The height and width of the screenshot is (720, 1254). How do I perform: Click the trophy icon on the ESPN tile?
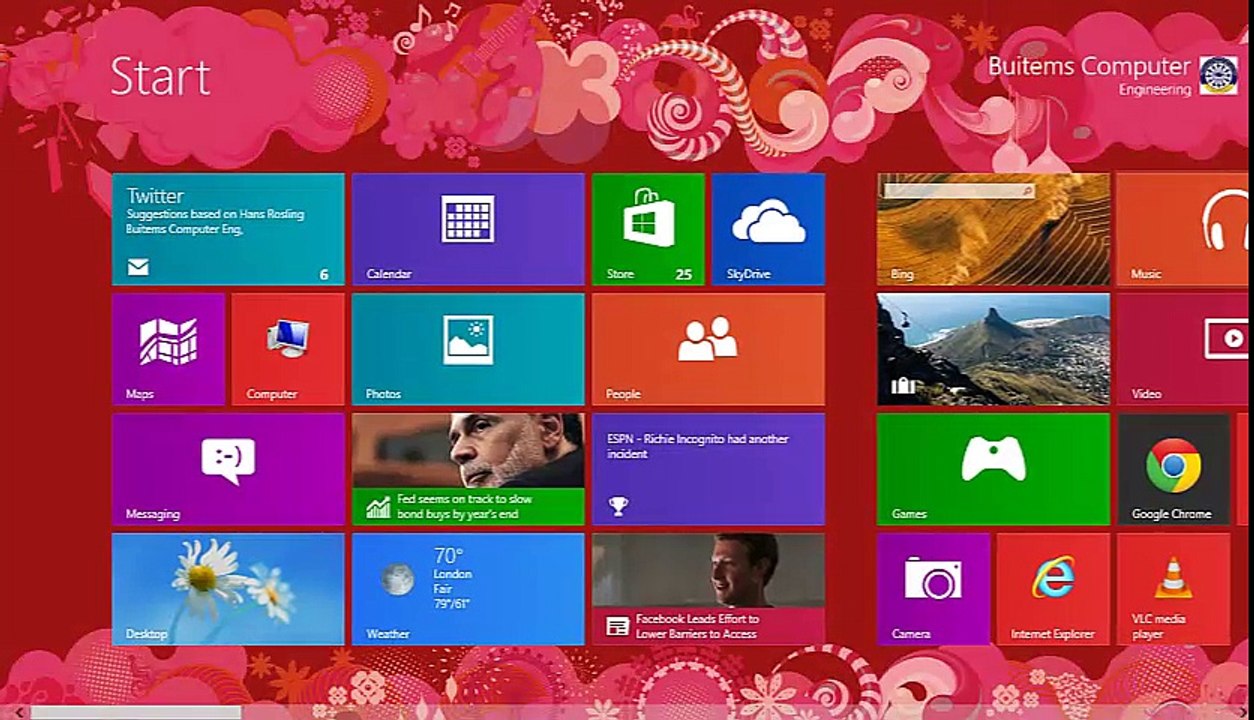[x=618, y=506]
